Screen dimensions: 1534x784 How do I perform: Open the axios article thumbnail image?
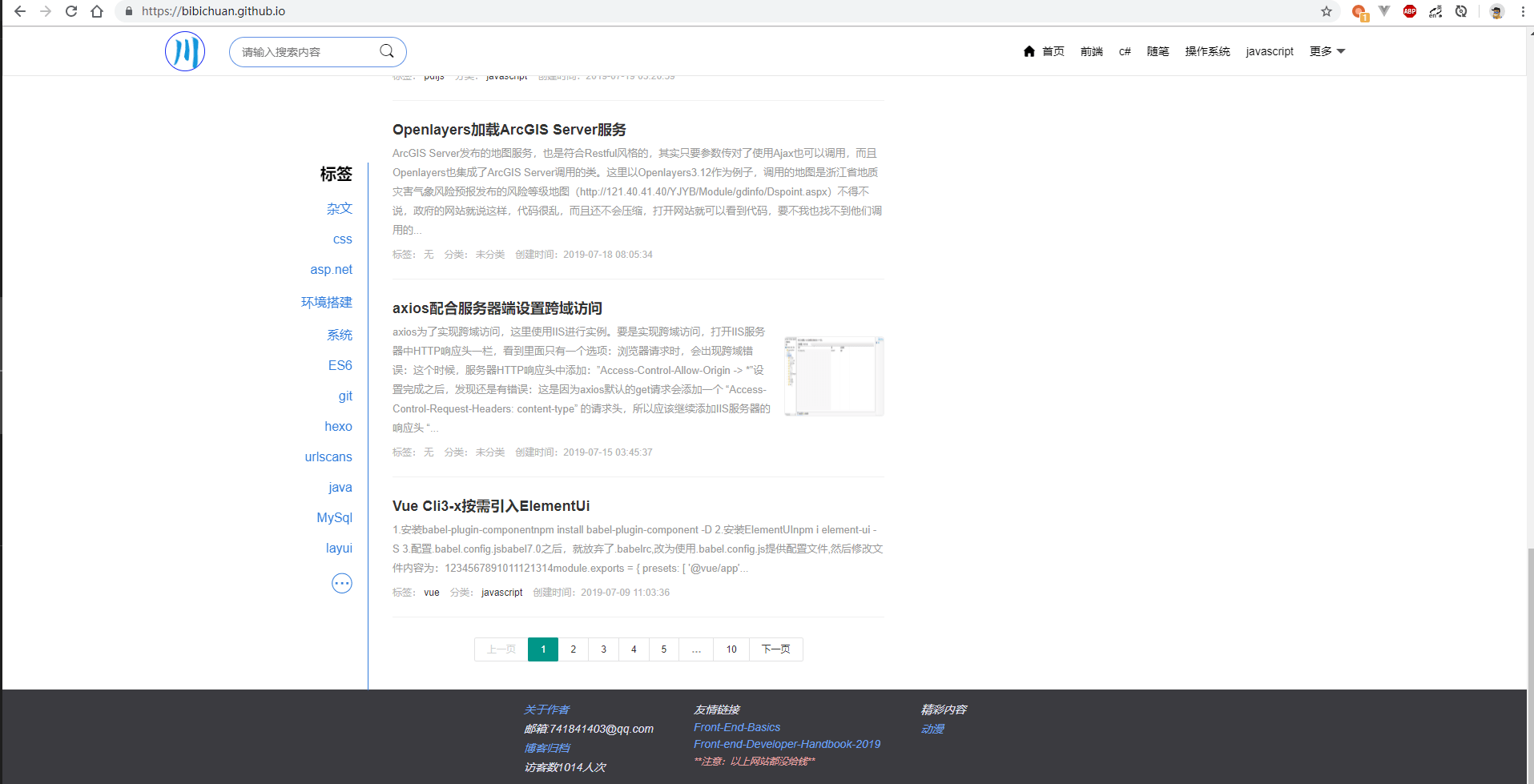[x=834, y=376]
